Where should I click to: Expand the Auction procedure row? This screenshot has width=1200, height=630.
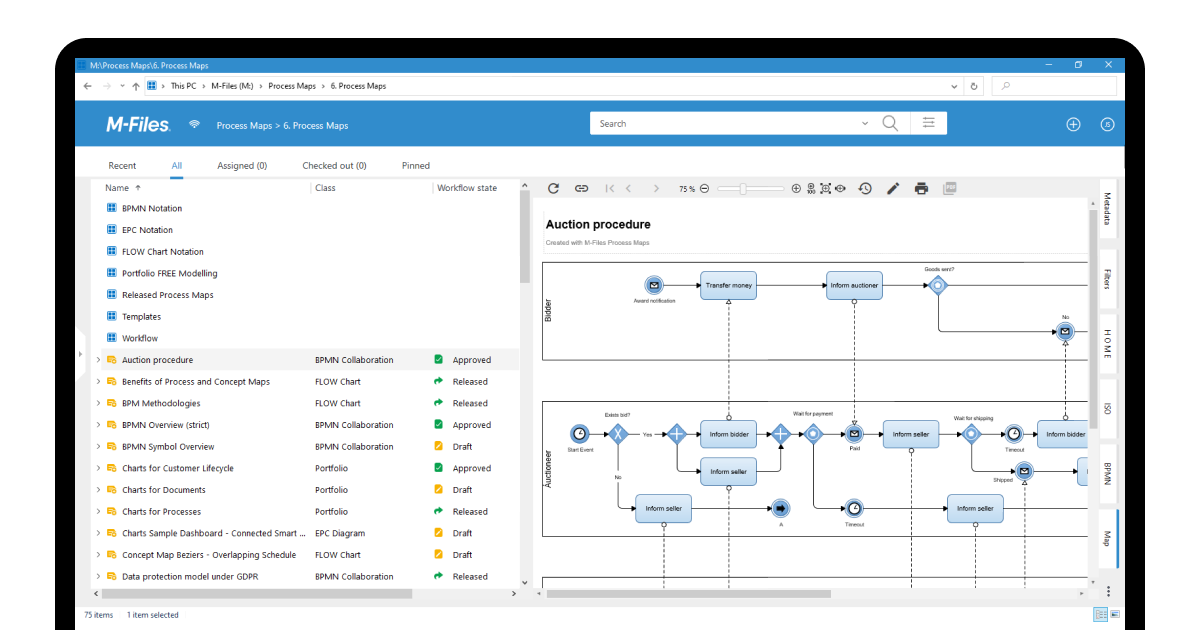click(98, 360)
